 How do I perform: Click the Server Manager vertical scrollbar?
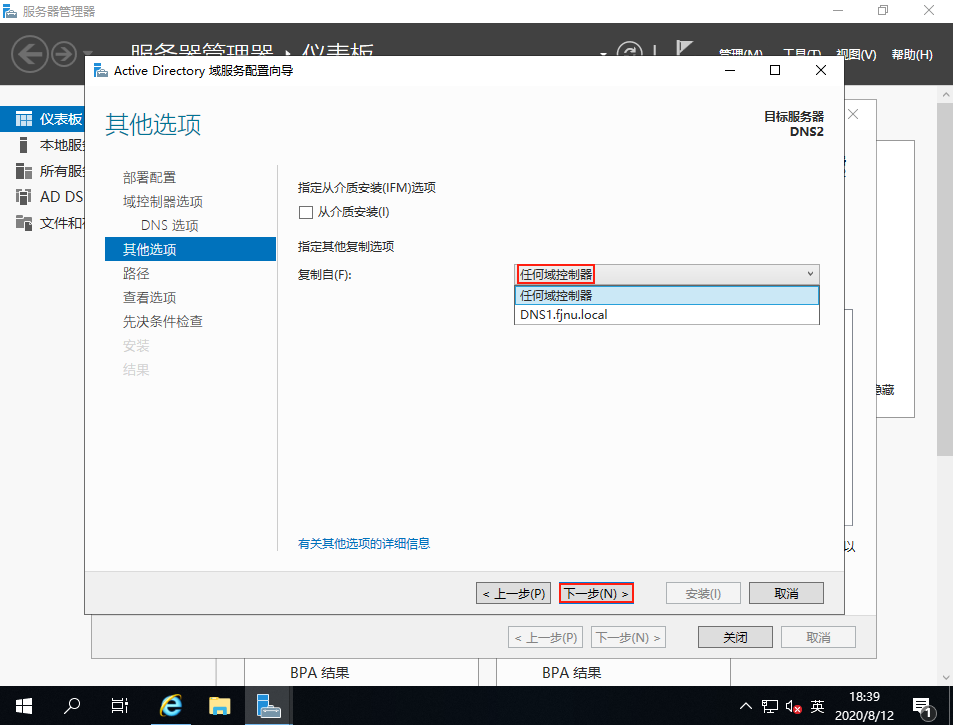(x=945, y=280)
